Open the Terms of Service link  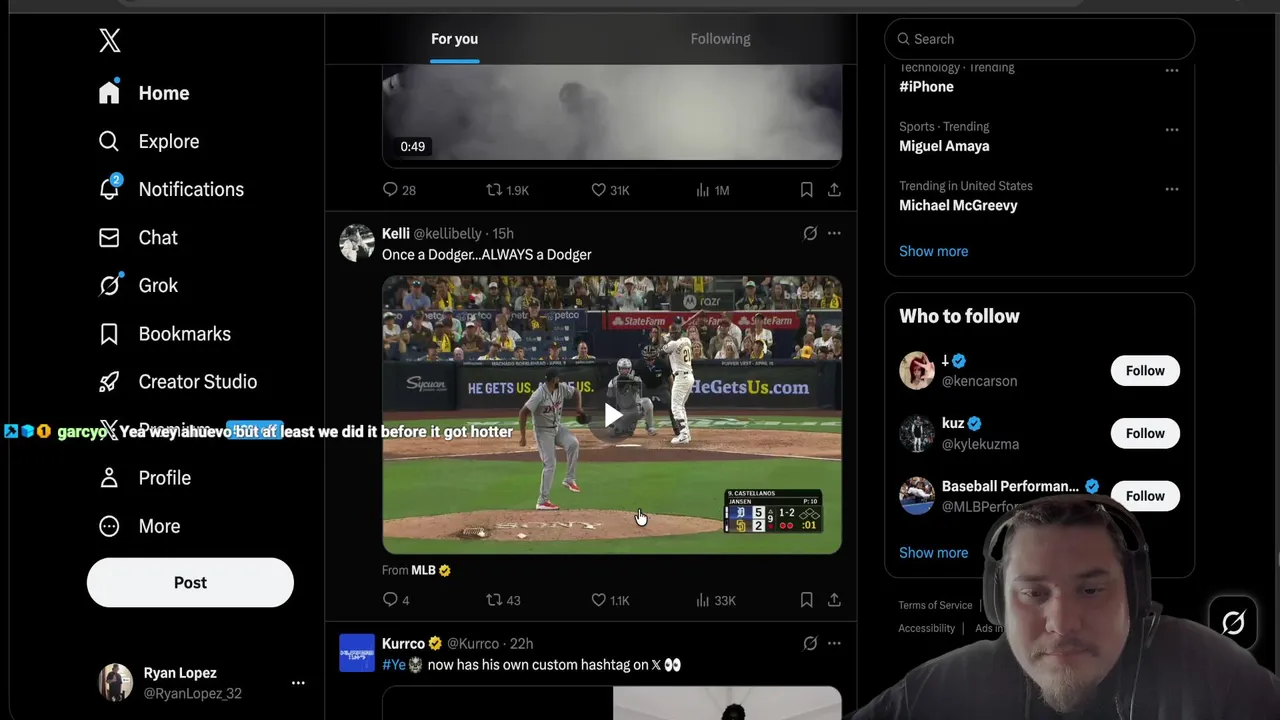(x=935, y=605)
